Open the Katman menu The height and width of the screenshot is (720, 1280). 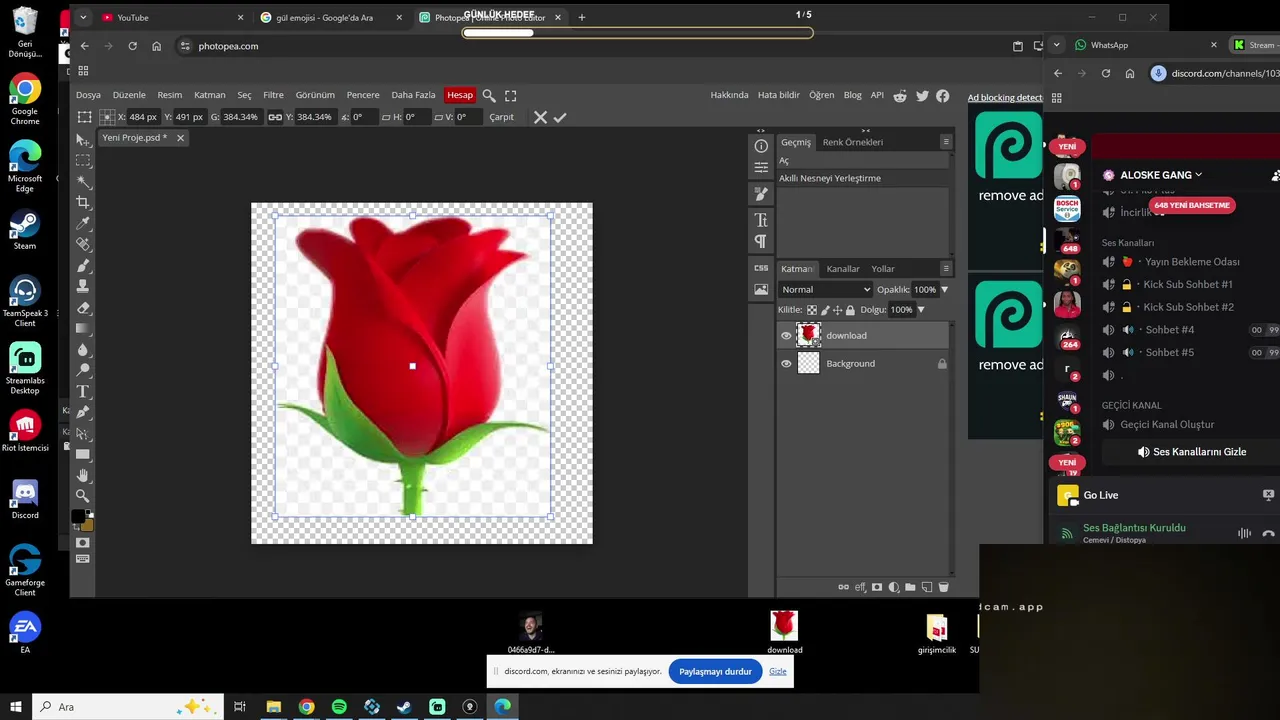pos(209,95)
